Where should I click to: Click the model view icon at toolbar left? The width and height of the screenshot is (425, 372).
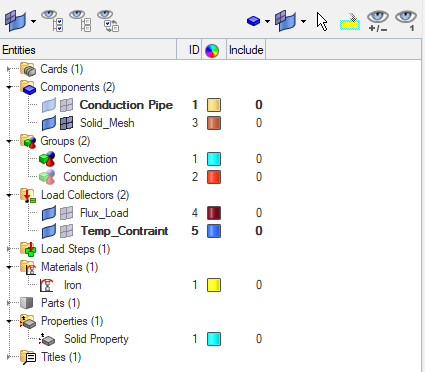[15, 21]
